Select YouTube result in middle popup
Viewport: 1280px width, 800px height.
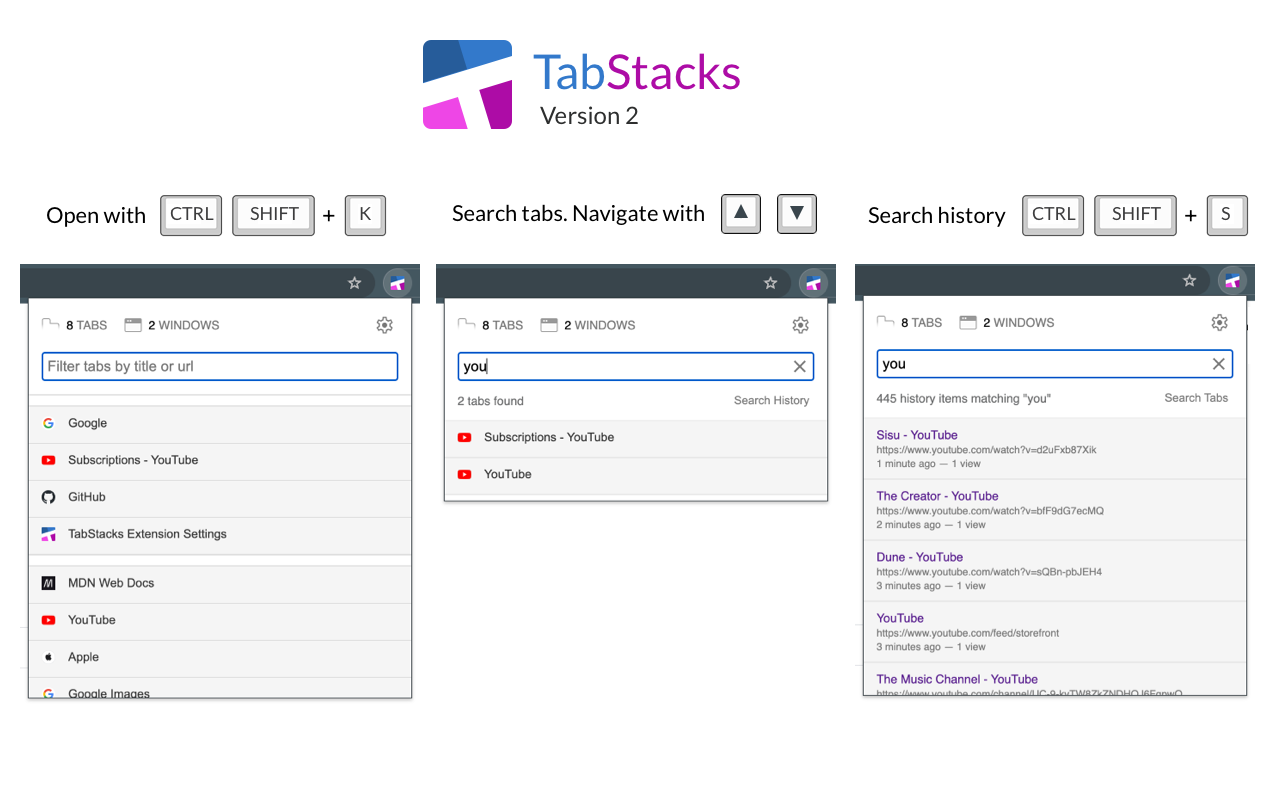(x=636, y=474)
